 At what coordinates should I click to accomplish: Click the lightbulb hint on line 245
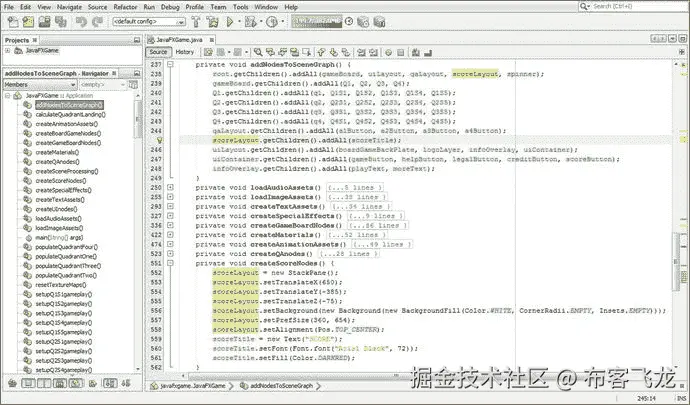[x=159, y=140]
